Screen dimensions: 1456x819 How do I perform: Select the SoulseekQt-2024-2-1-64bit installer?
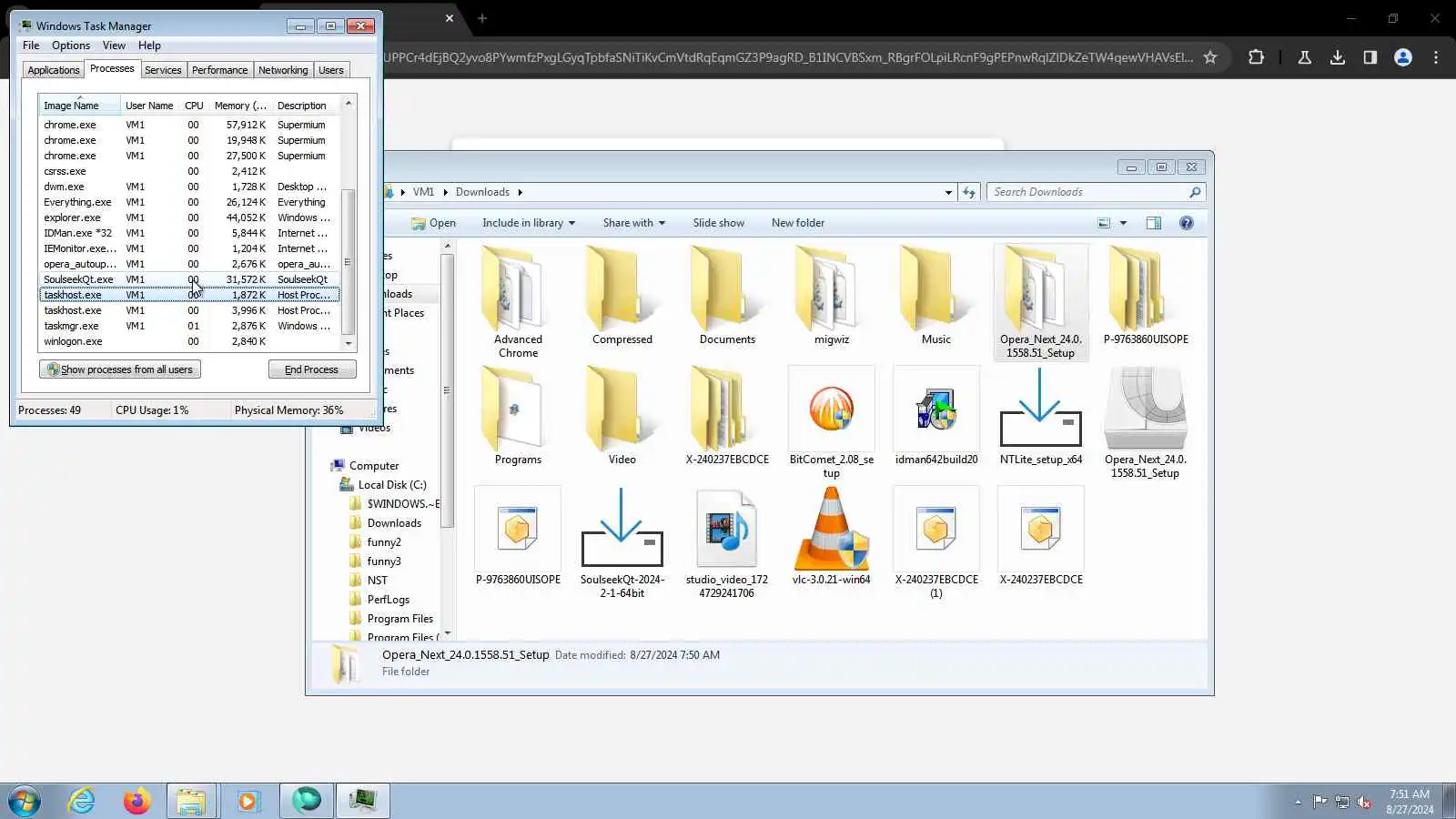tap(622, 542)
